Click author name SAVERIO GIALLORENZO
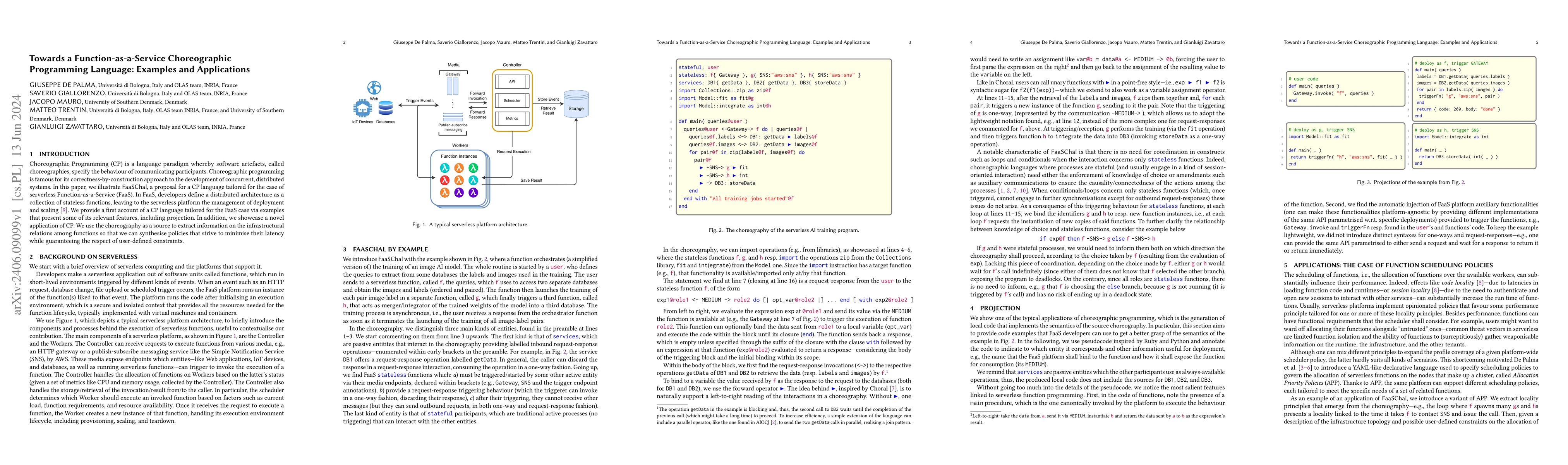 click(68, 93)
